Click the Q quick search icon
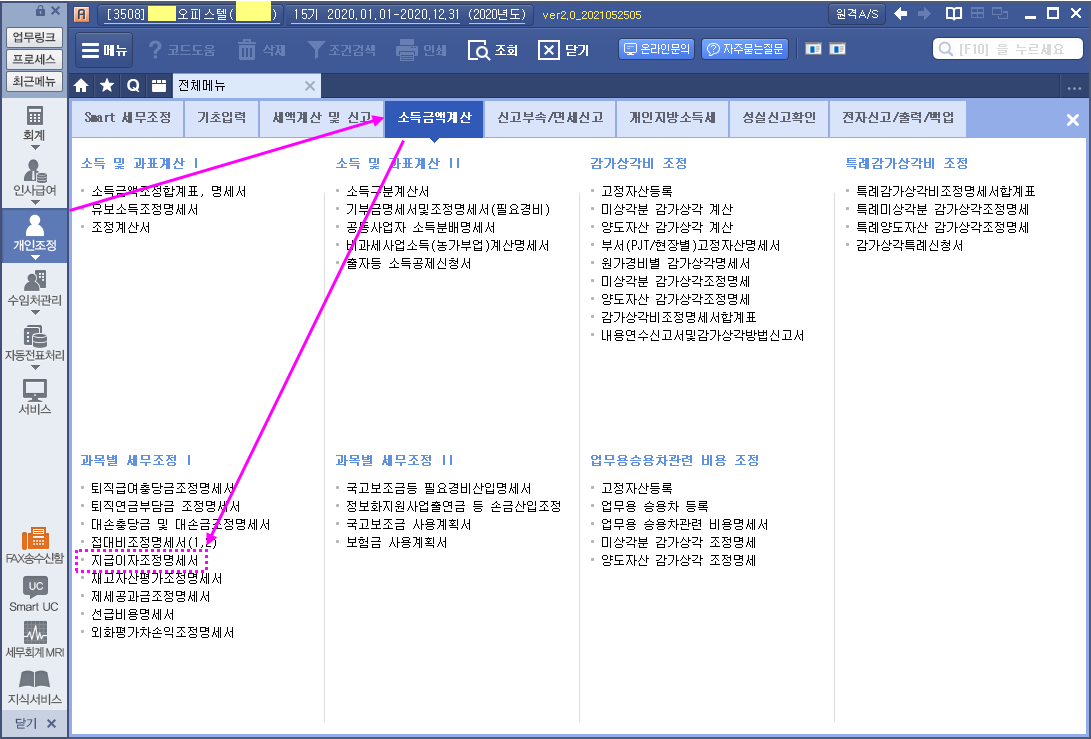 coord(133,86)
